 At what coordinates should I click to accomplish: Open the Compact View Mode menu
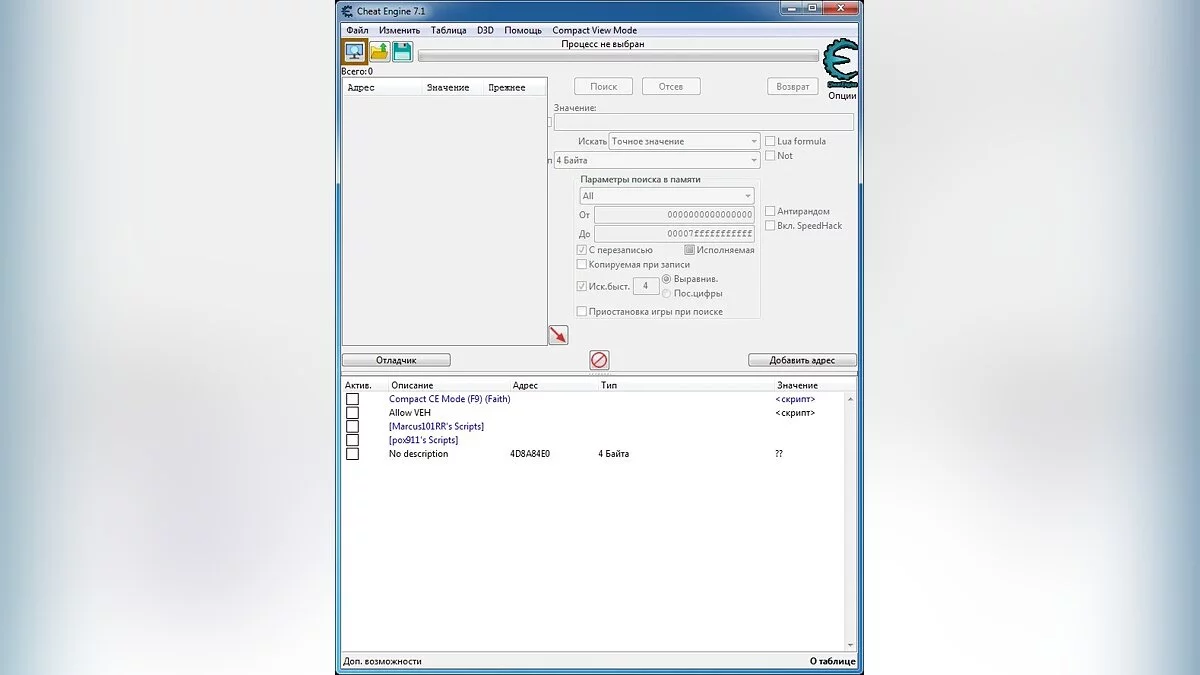tap(595, 30)
